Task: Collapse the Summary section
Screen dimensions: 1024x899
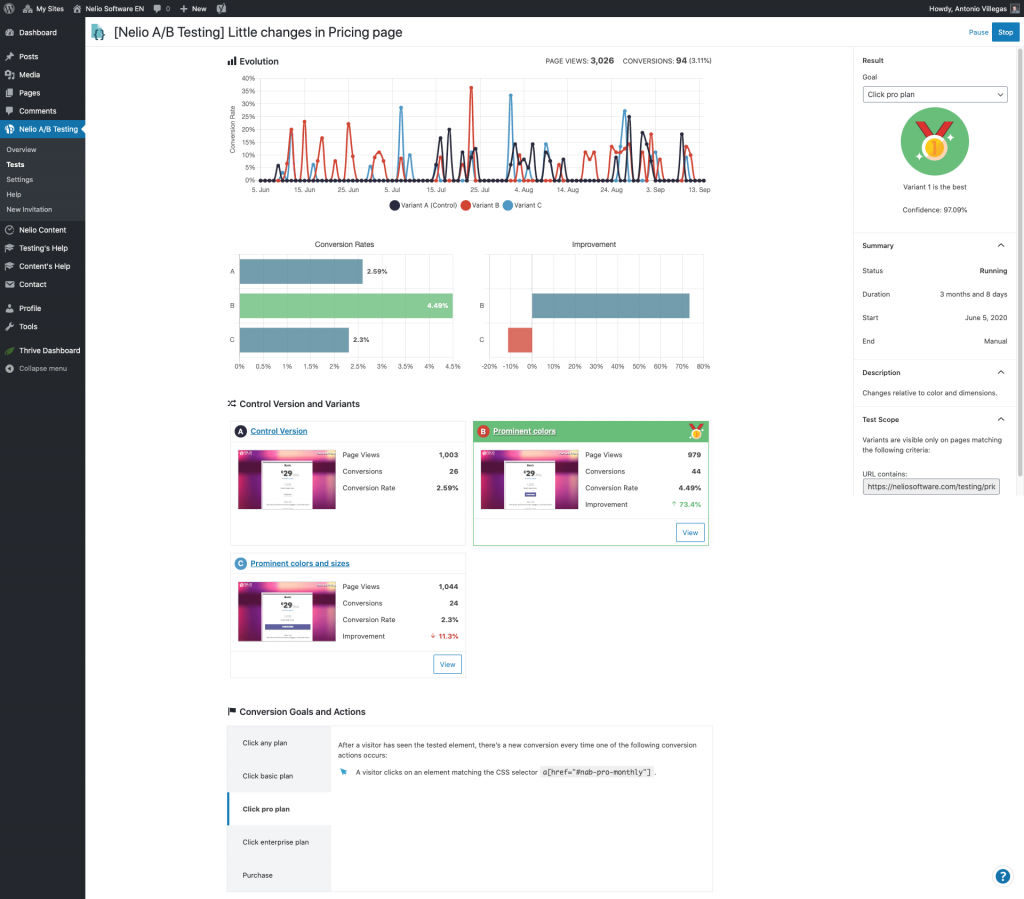Action: tap(1000, 245)
